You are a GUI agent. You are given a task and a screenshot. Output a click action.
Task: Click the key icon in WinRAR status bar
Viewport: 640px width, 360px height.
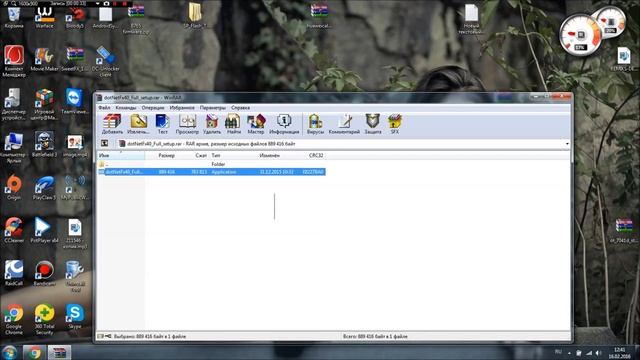[108, 336]
